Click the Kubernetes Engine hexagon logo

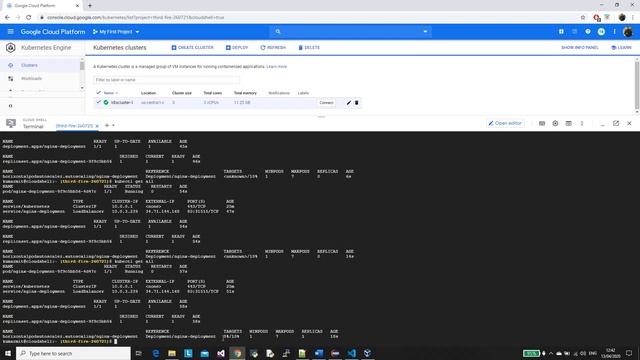[11, 48]
